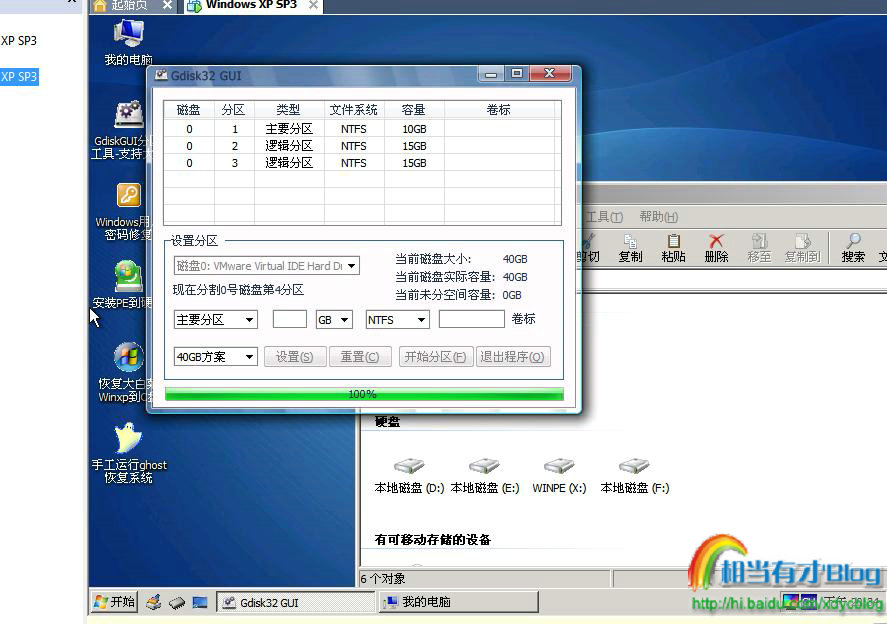Close the 起始页 tab

tap(167, 5)
